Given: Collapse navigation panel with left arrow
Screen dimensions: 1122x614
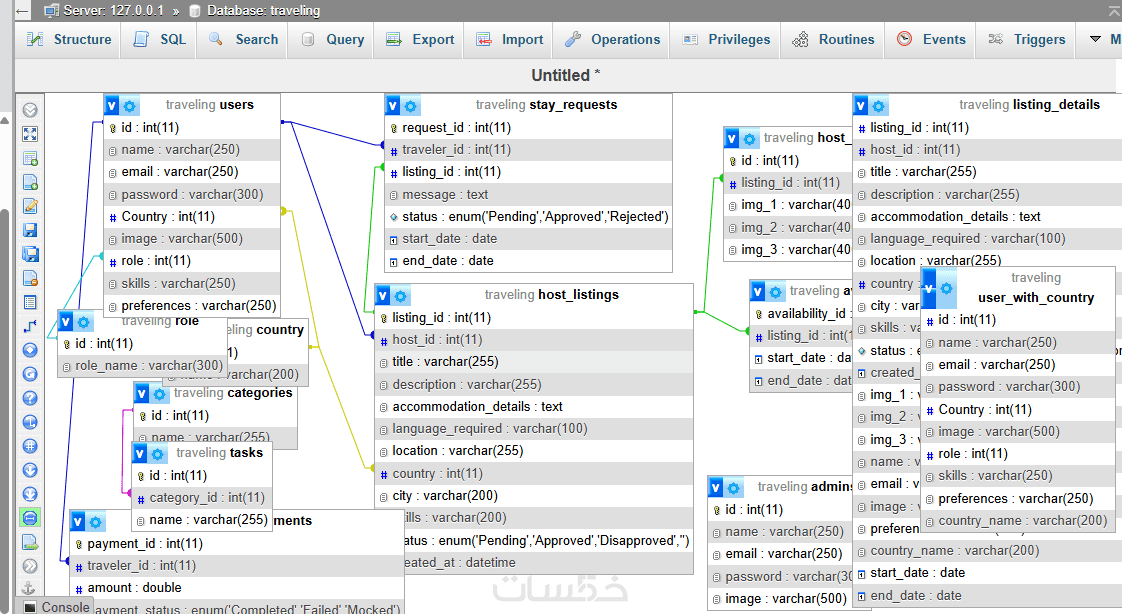Looking at the screenshot, I should [x=22, y=11].
